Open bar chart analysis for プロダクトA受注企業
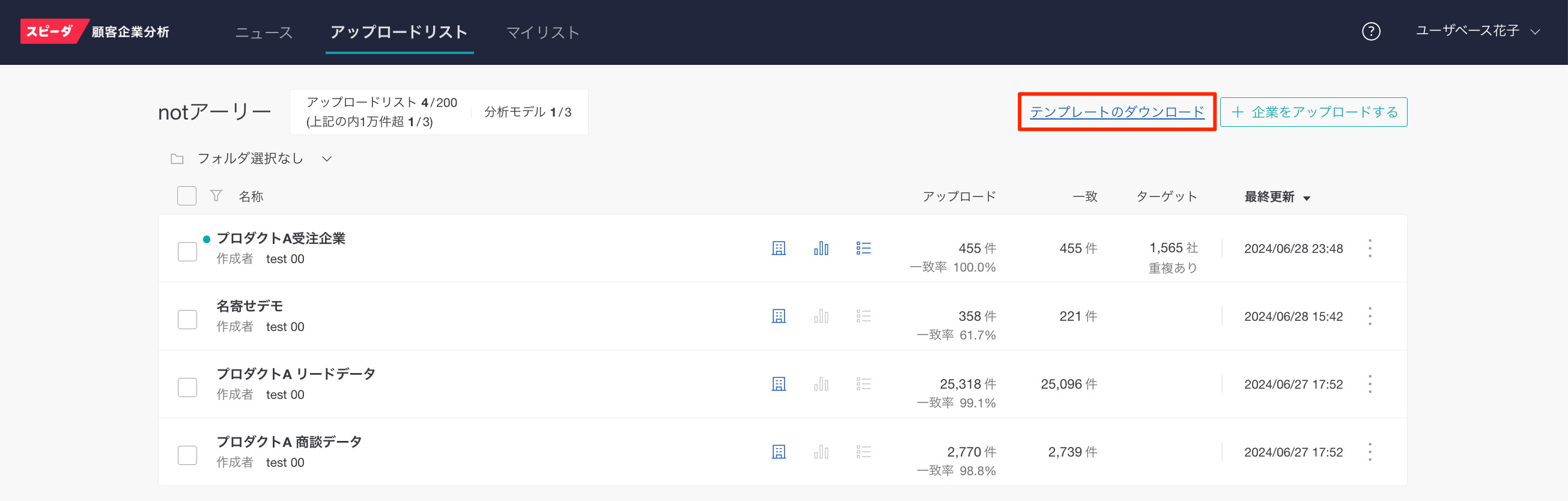1568x501 pixels. (x=821, y=248)
